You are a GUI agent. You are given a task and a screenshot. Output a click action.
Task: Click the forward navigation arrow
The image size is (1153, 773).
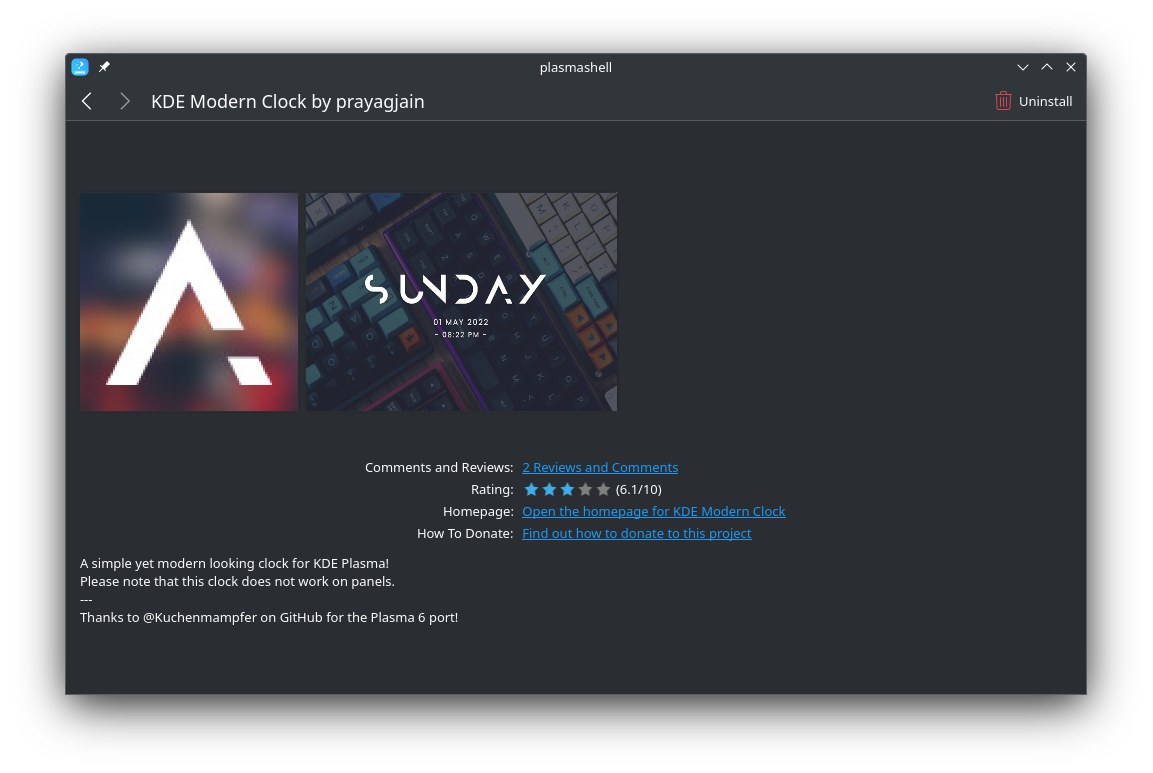124,101
